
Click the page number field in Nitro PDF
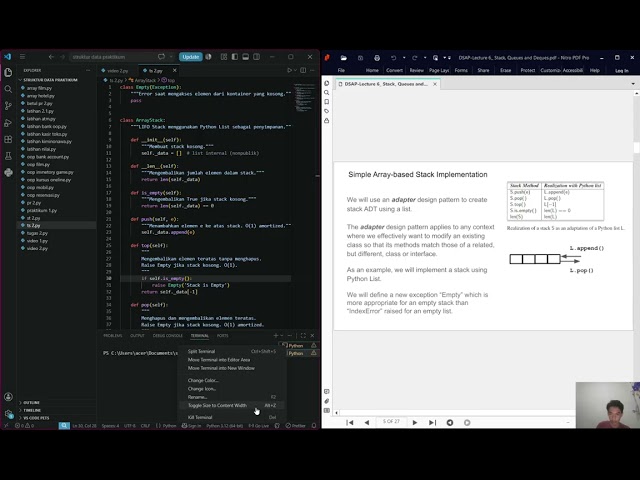click(391, 421)
